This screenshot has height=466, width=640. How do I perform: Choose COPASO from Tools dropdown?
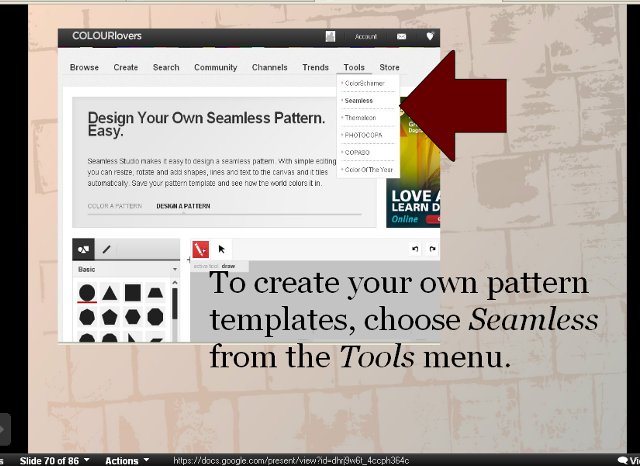357,152
